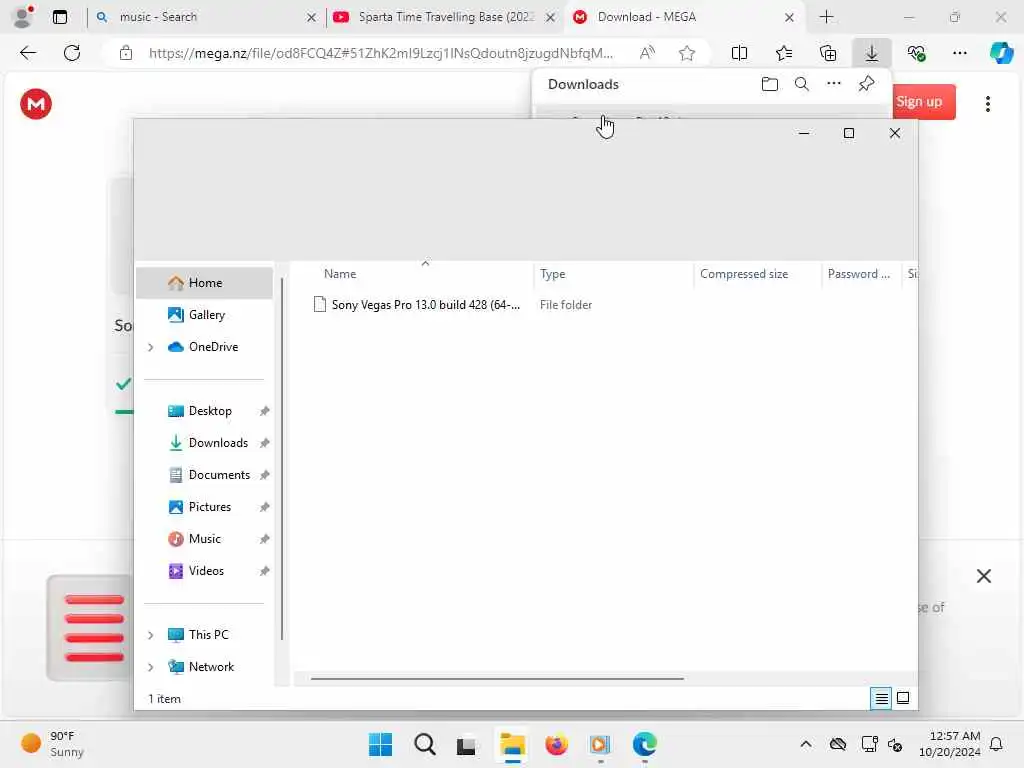Expand the This PC tree node

[151, 635]
